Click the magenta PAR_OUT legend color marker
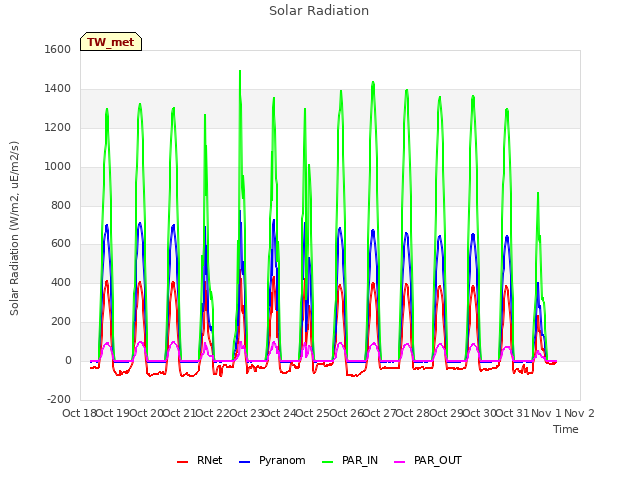The image size is (640, 480). [400, 462]
